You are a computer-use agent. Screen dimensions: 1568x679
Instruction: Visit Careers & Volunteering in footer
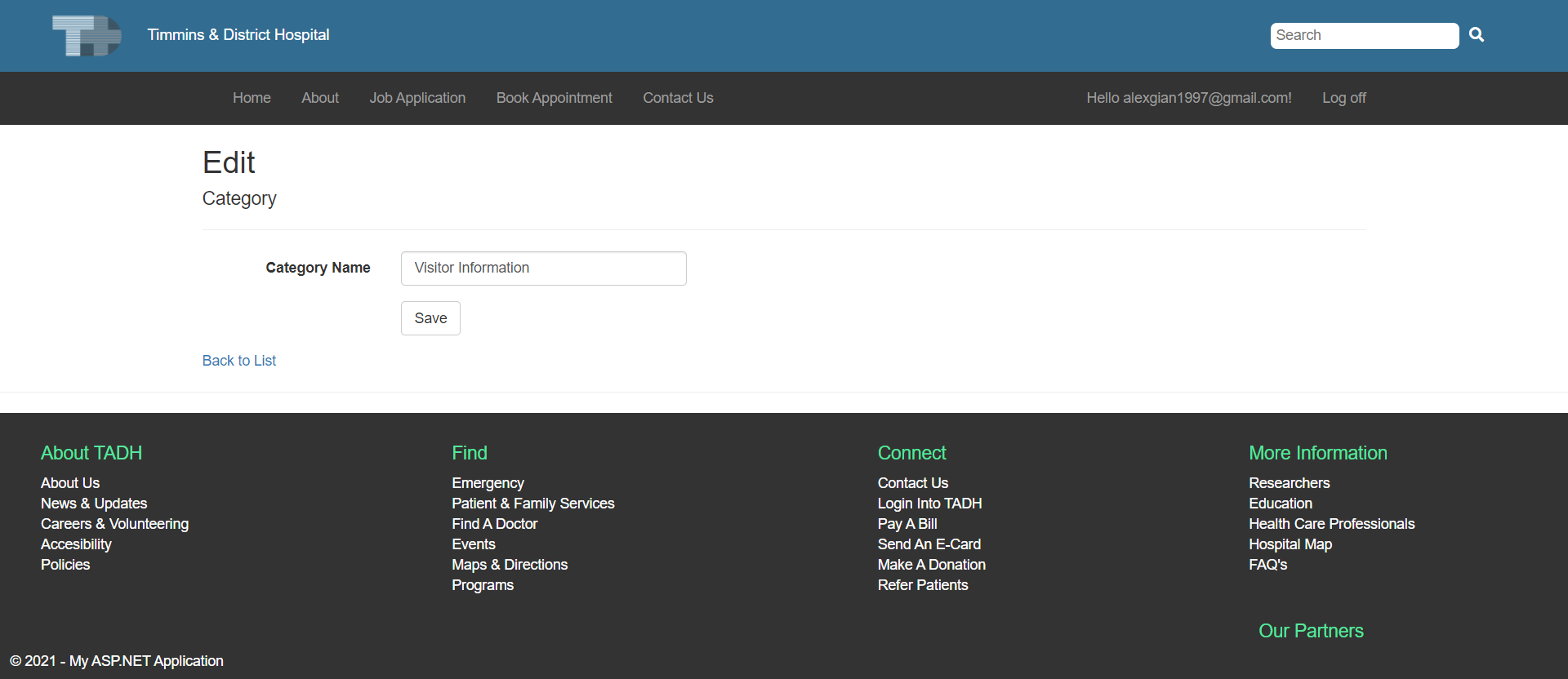pyautogui.click(x=114, y=524)
